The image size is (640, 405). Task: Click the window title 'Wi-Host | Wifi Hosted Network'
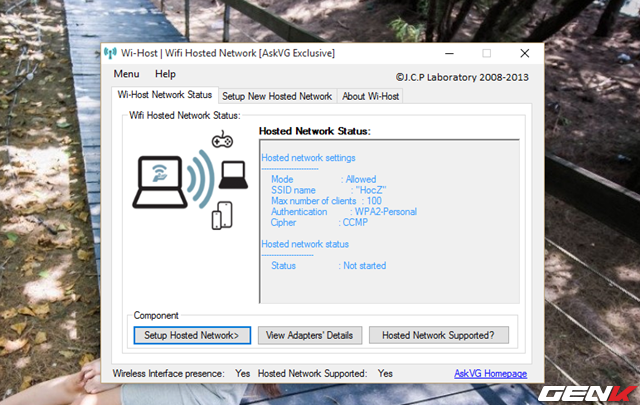click(228, 53)
